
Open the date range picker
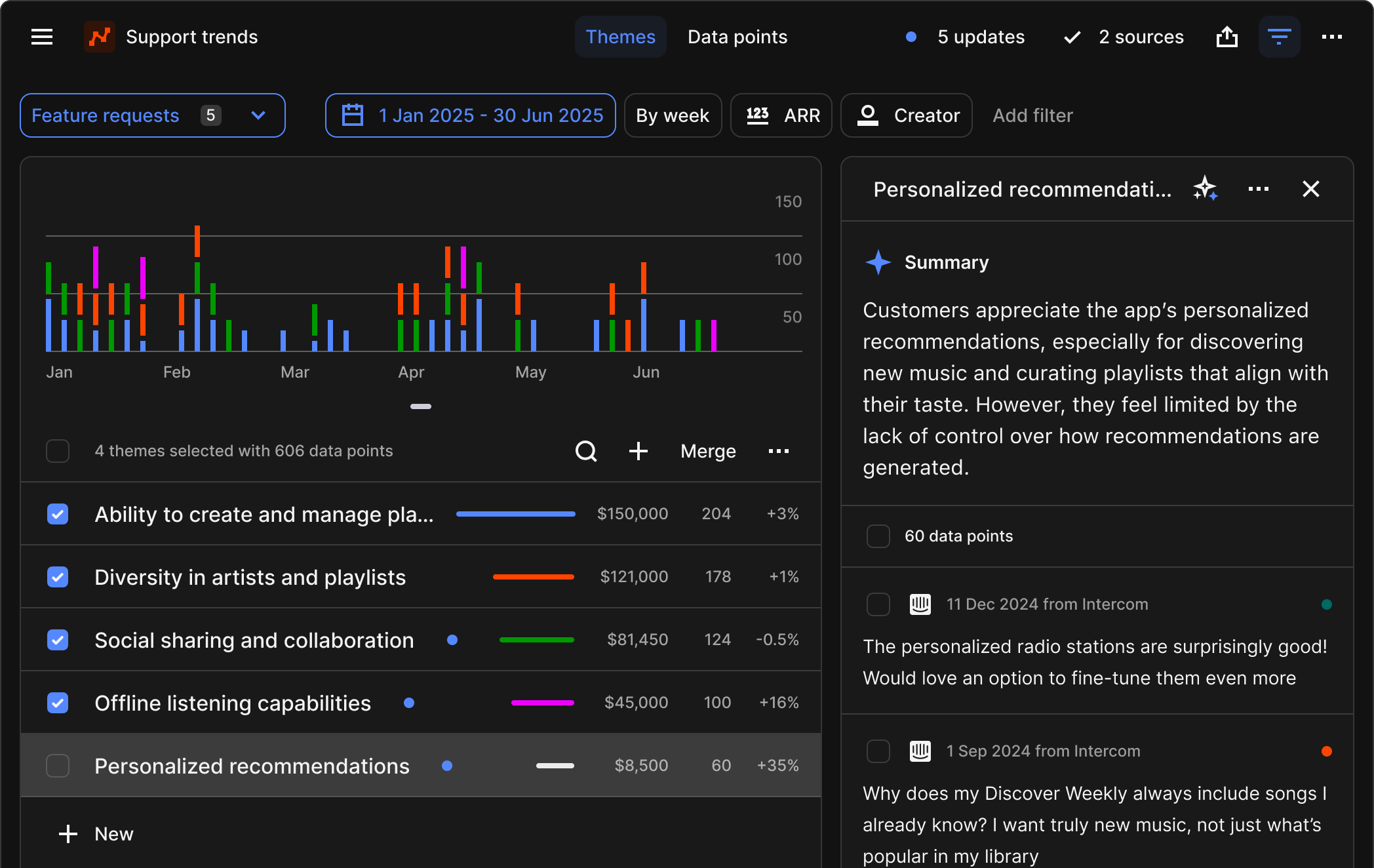(x=470, y=115)
